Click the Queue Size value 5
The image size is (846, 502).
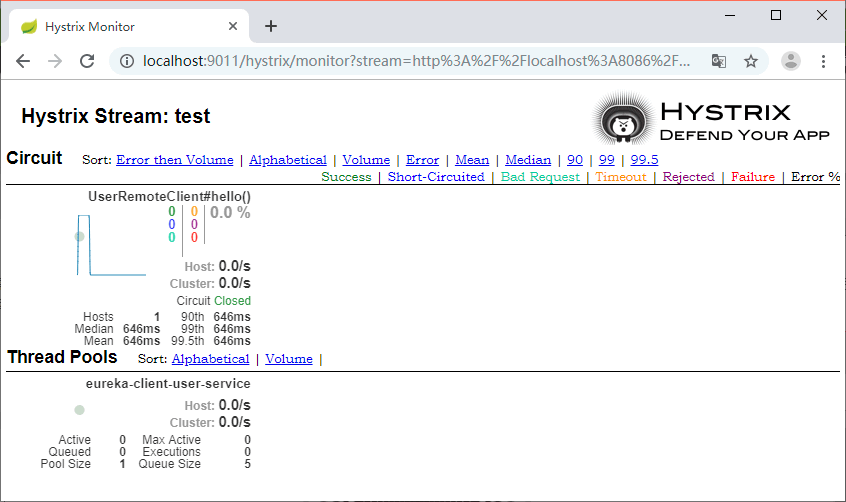(247, 464)
